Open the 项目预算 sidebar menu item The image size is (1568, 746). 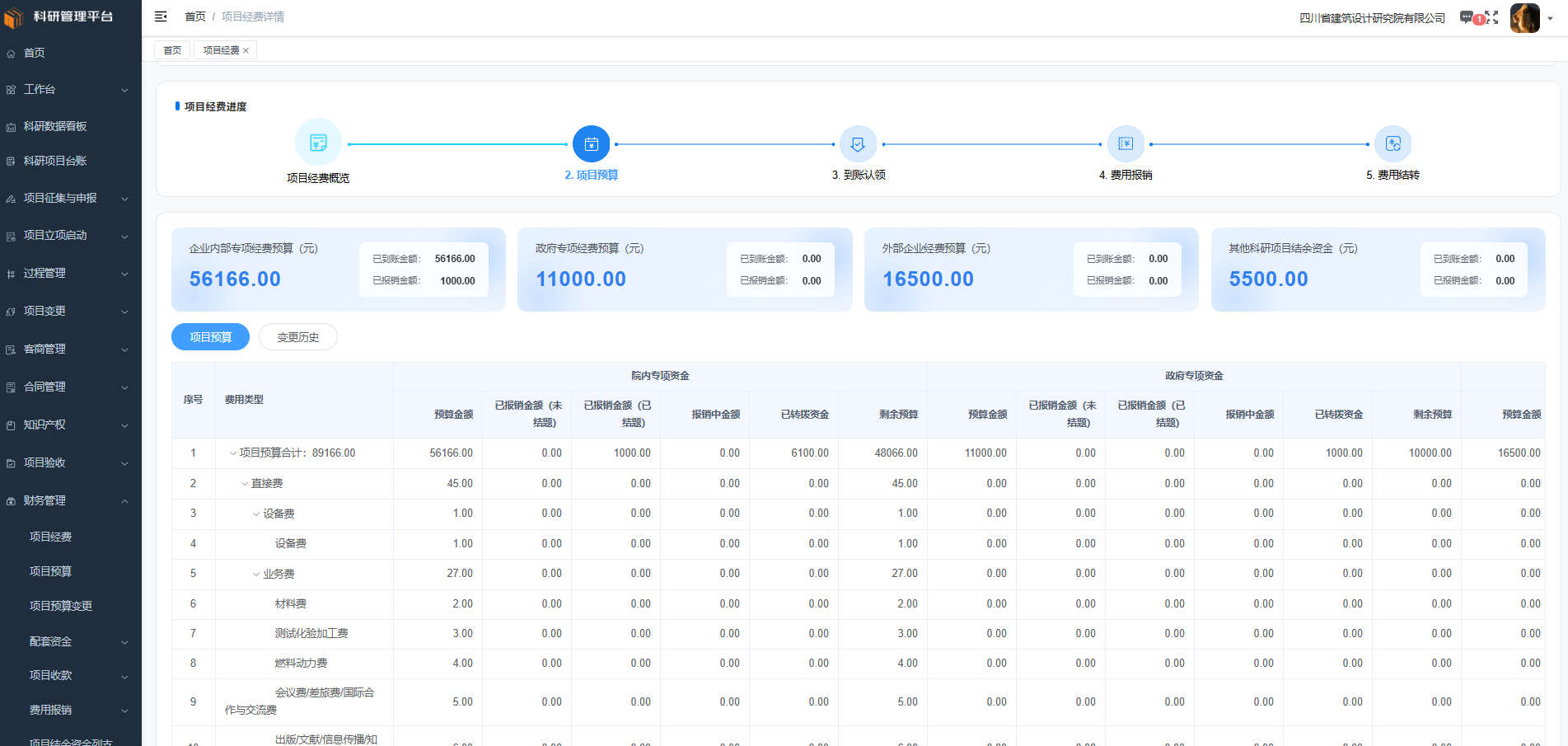pos(51,571)
